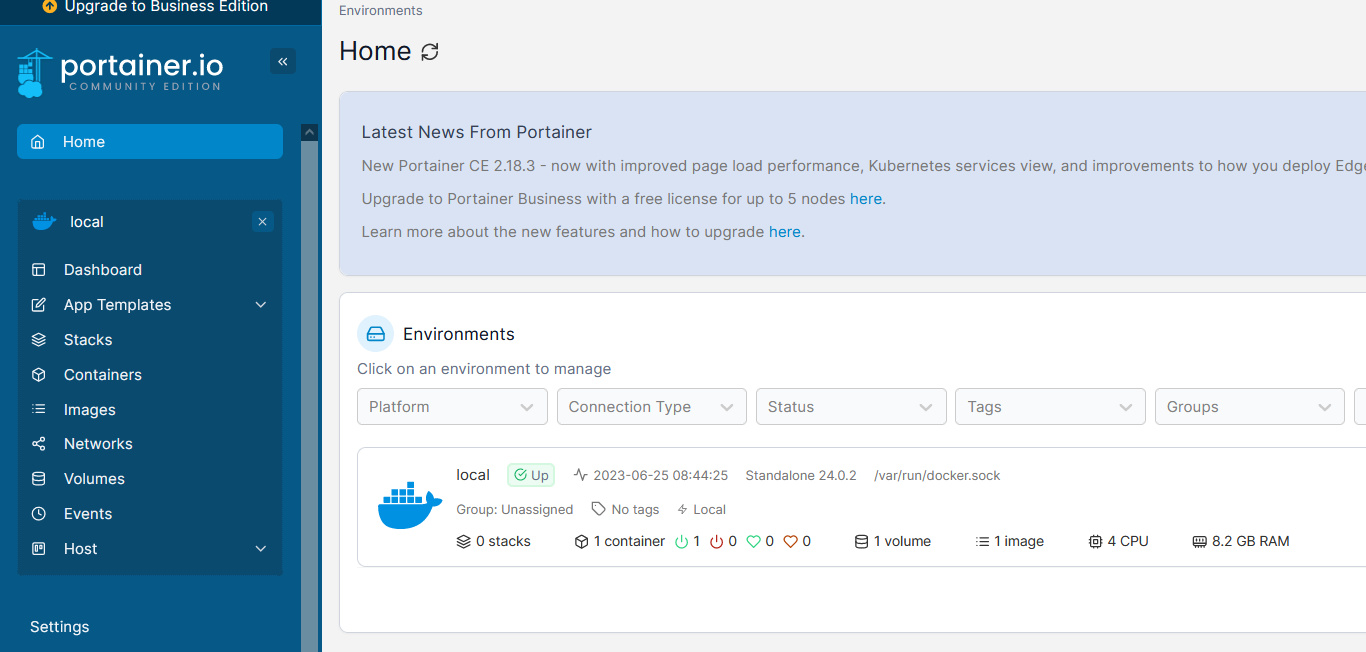This screenshot has height=652, width=1366.
Task: Click the sidebar scrollbar up arrow
Action: [309, 132]
